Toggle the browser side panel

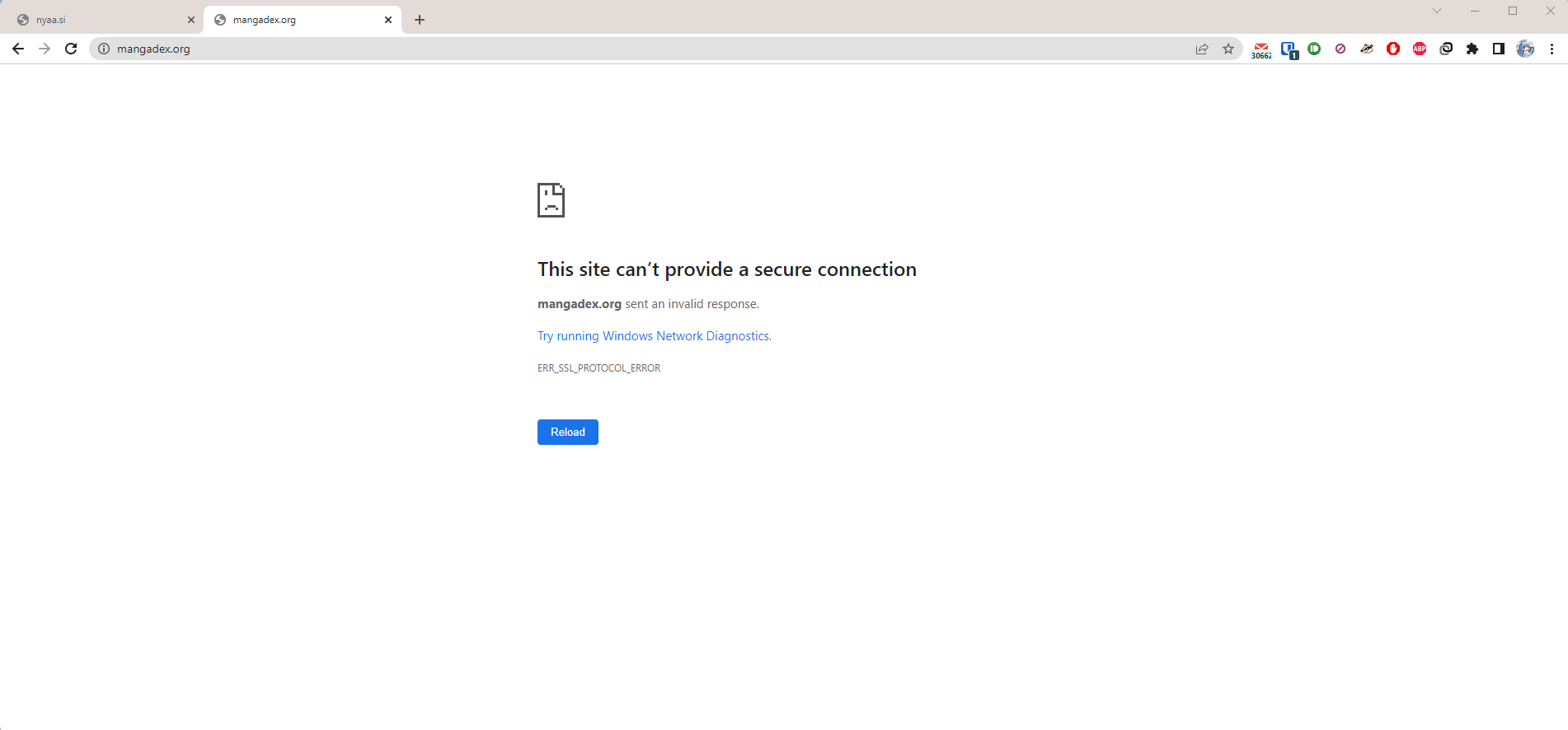point(1499,49)
